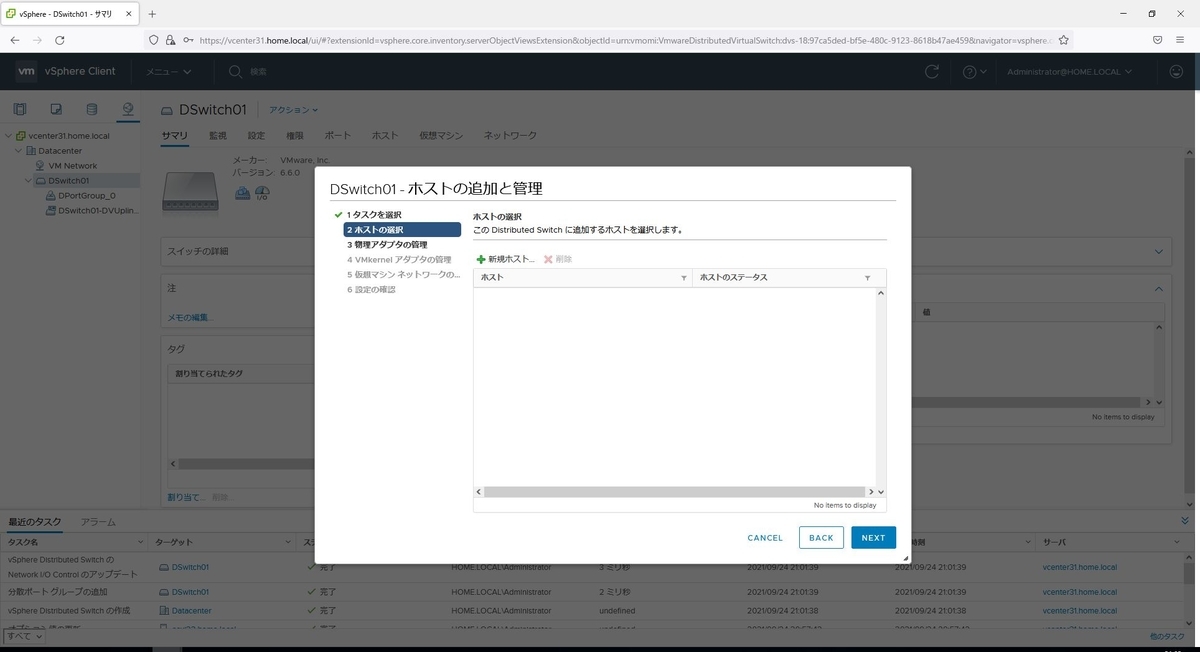Click the host list horizontal scrollbar

(x=675, y=492)
